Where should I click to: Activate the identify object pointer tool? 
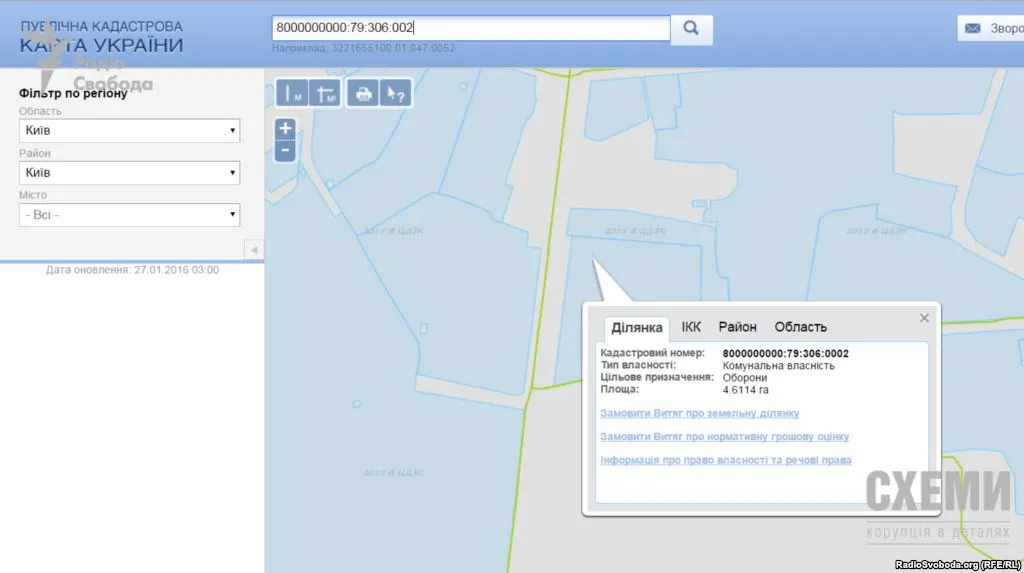[395, 93]
